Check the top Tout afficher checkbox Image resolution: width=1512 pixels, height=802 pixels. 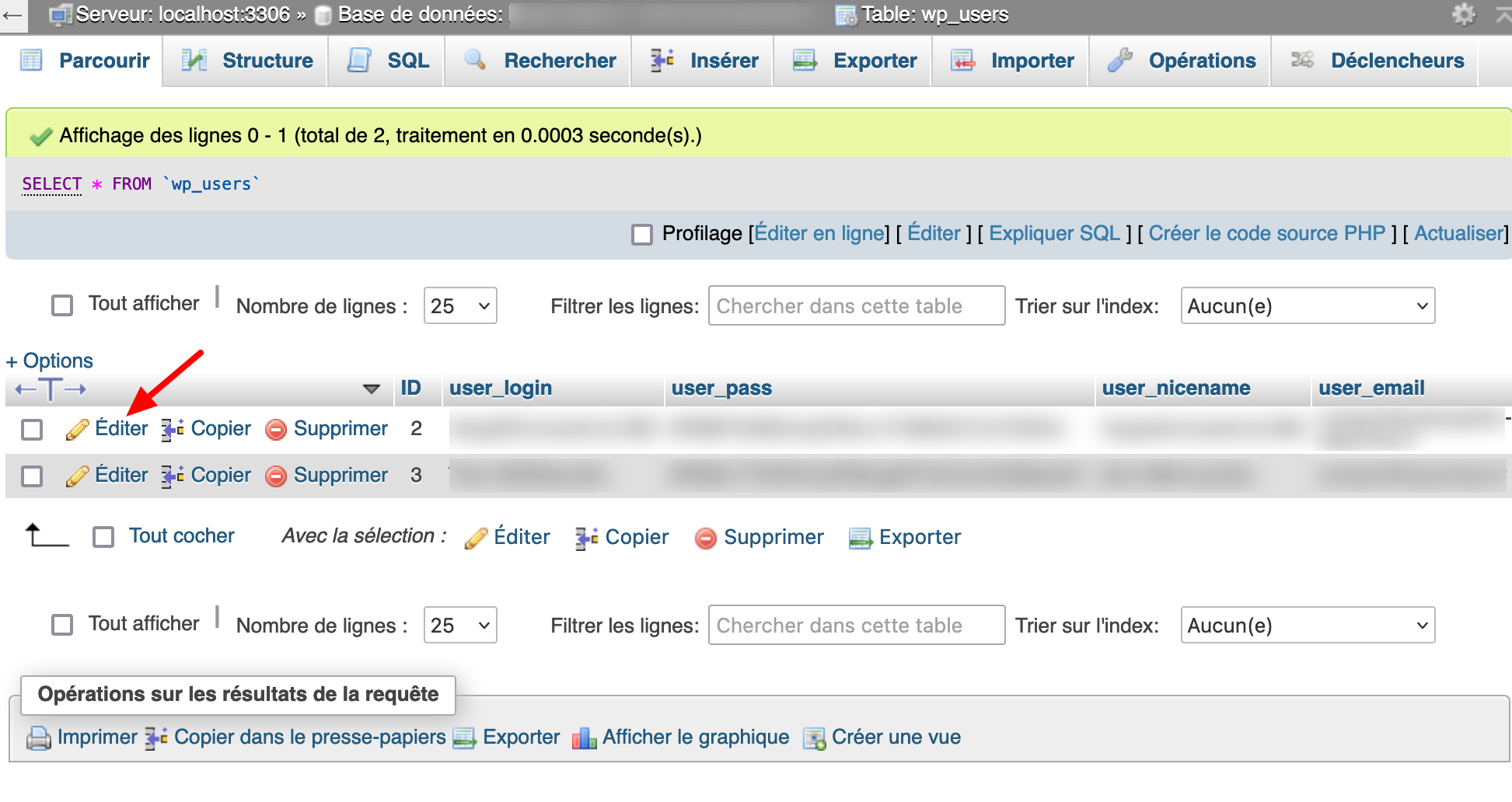pos(62,305)
